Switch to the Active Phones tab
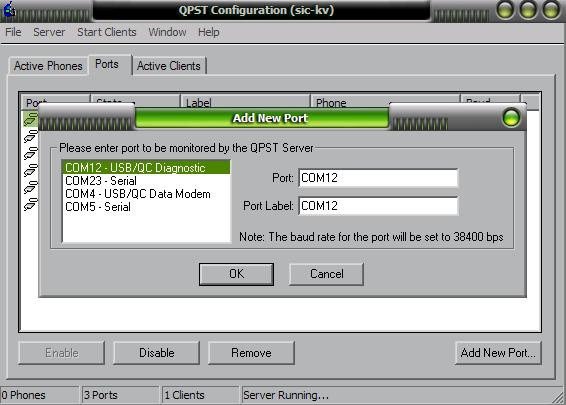The image size is (566, 405). click(x=48, y=66)
